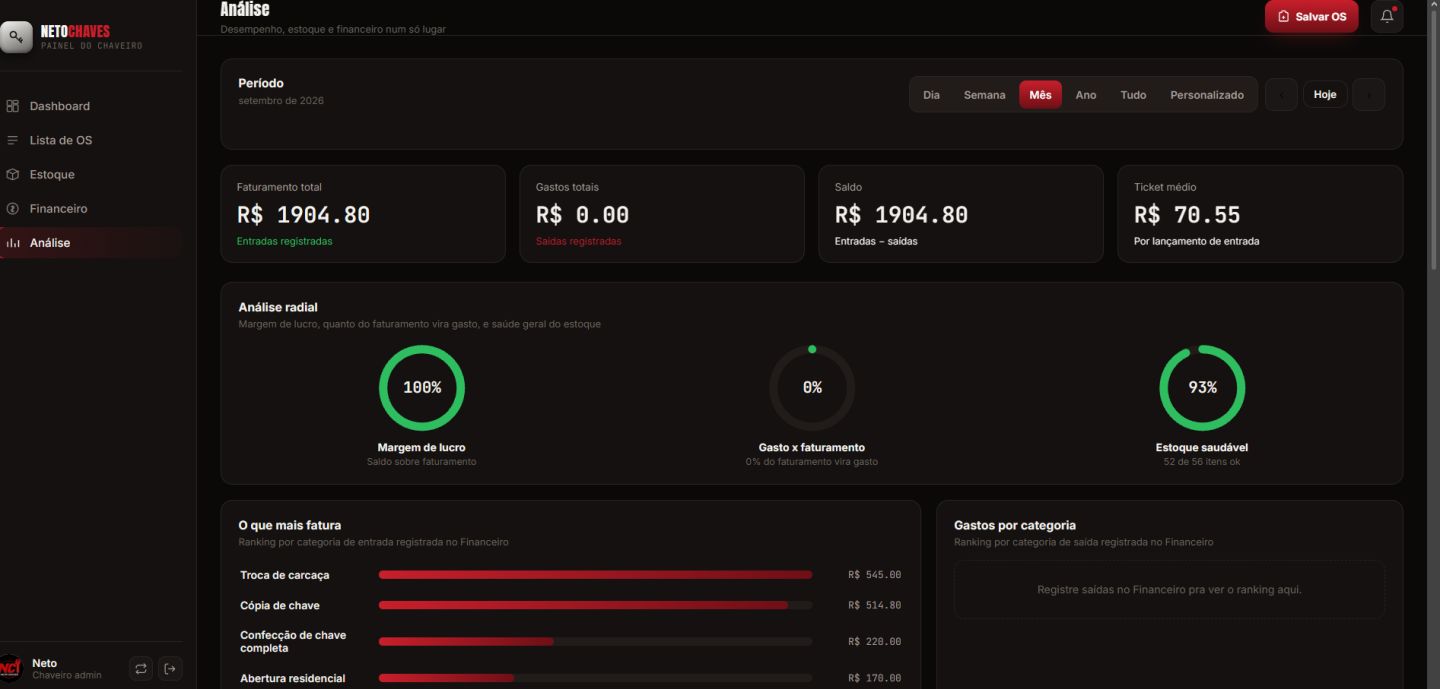This screenshot has height=689, width=1440.
Task: Click 'Cópia de chave' category label
Action: click(280, 605)
